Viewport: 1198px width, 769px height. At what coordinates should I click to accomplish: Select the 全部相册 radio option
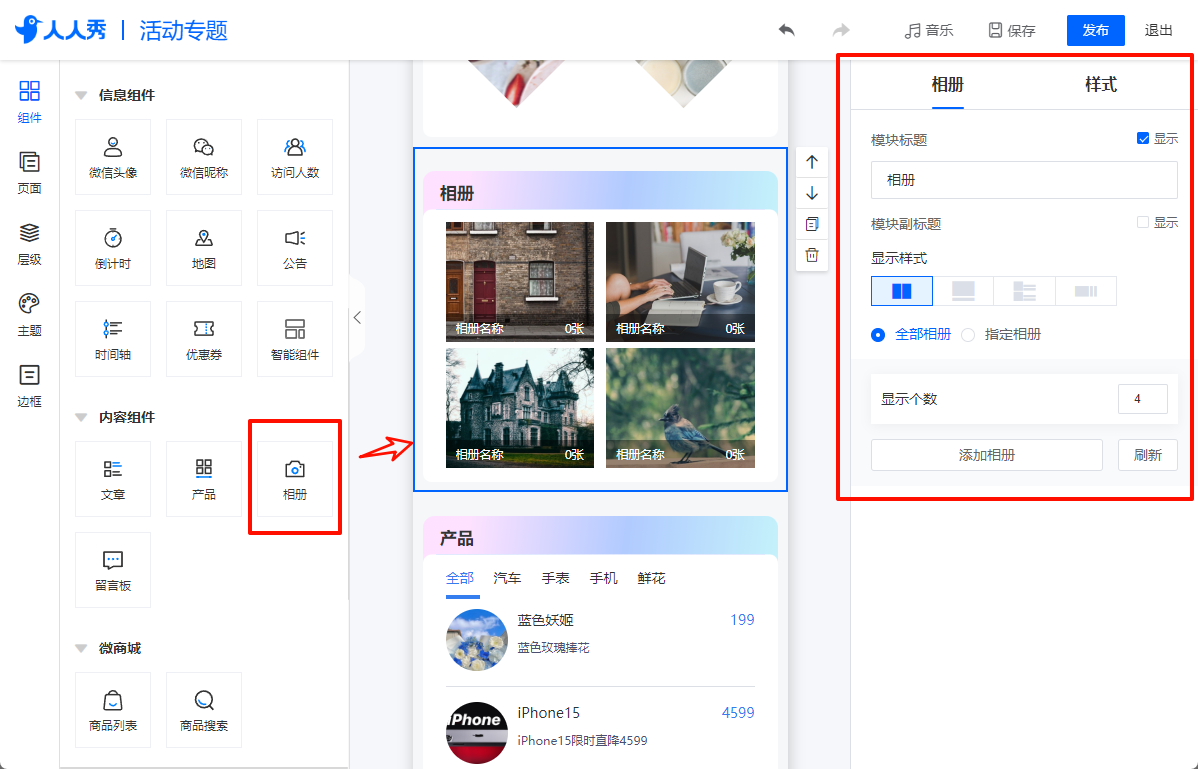879,334
